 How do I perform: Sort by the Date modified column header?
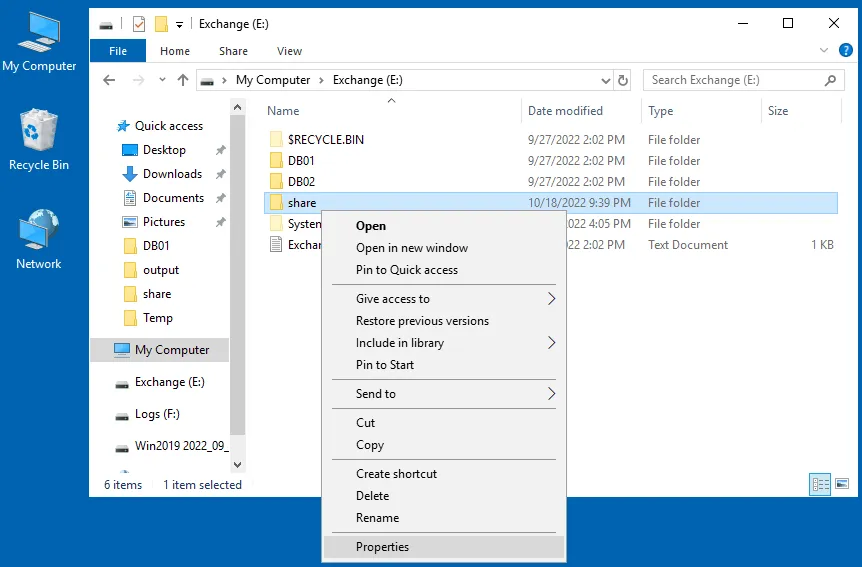(565, 111)
